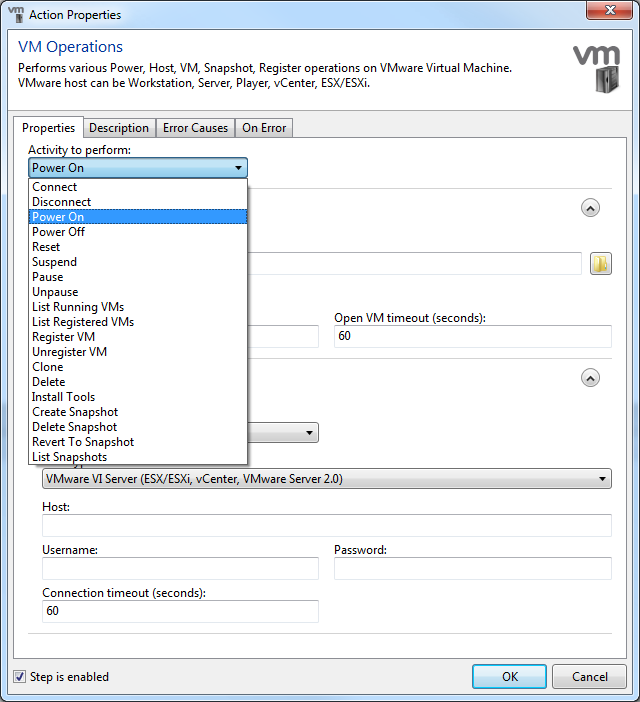640x702 pixels.
Task: Pick List Snapshots at the list bottom
Action: coord(138,457)
